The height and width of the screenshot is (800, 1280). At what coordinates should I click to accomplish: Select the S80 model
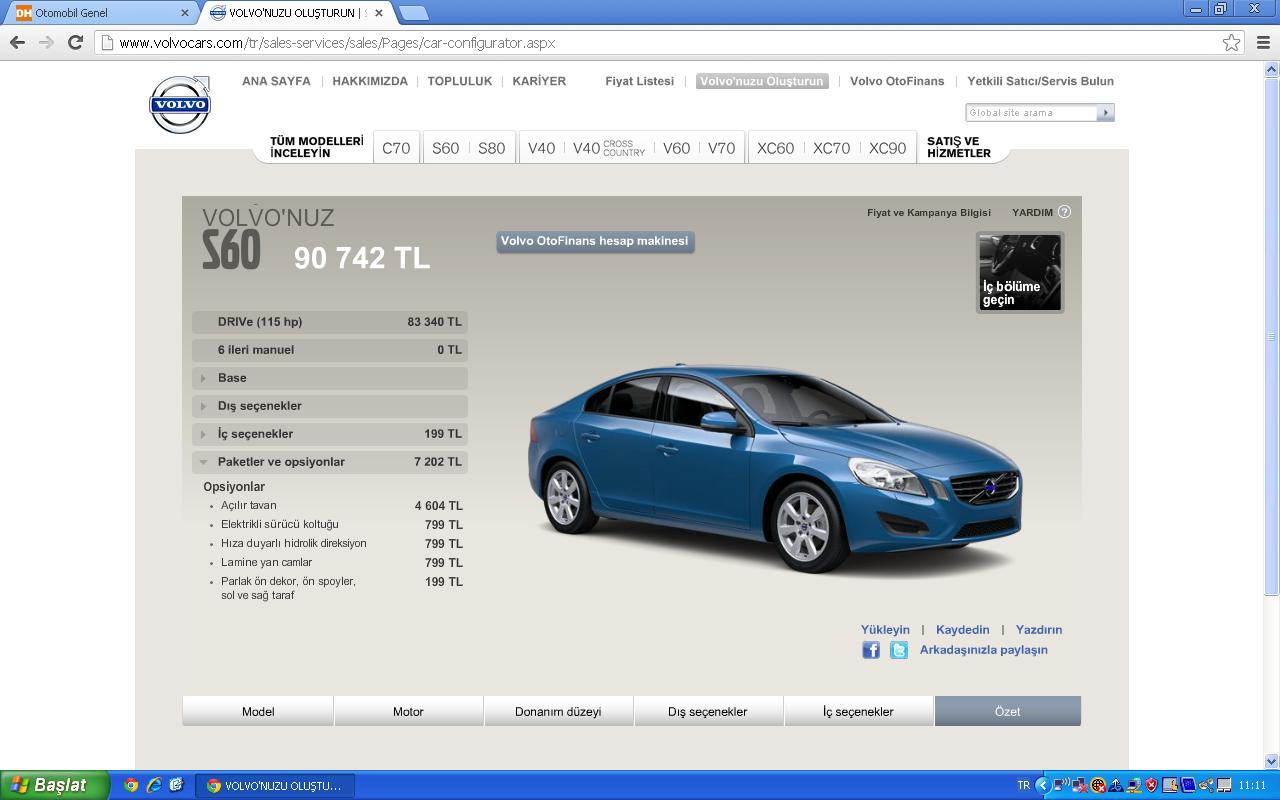coord(491,148)
